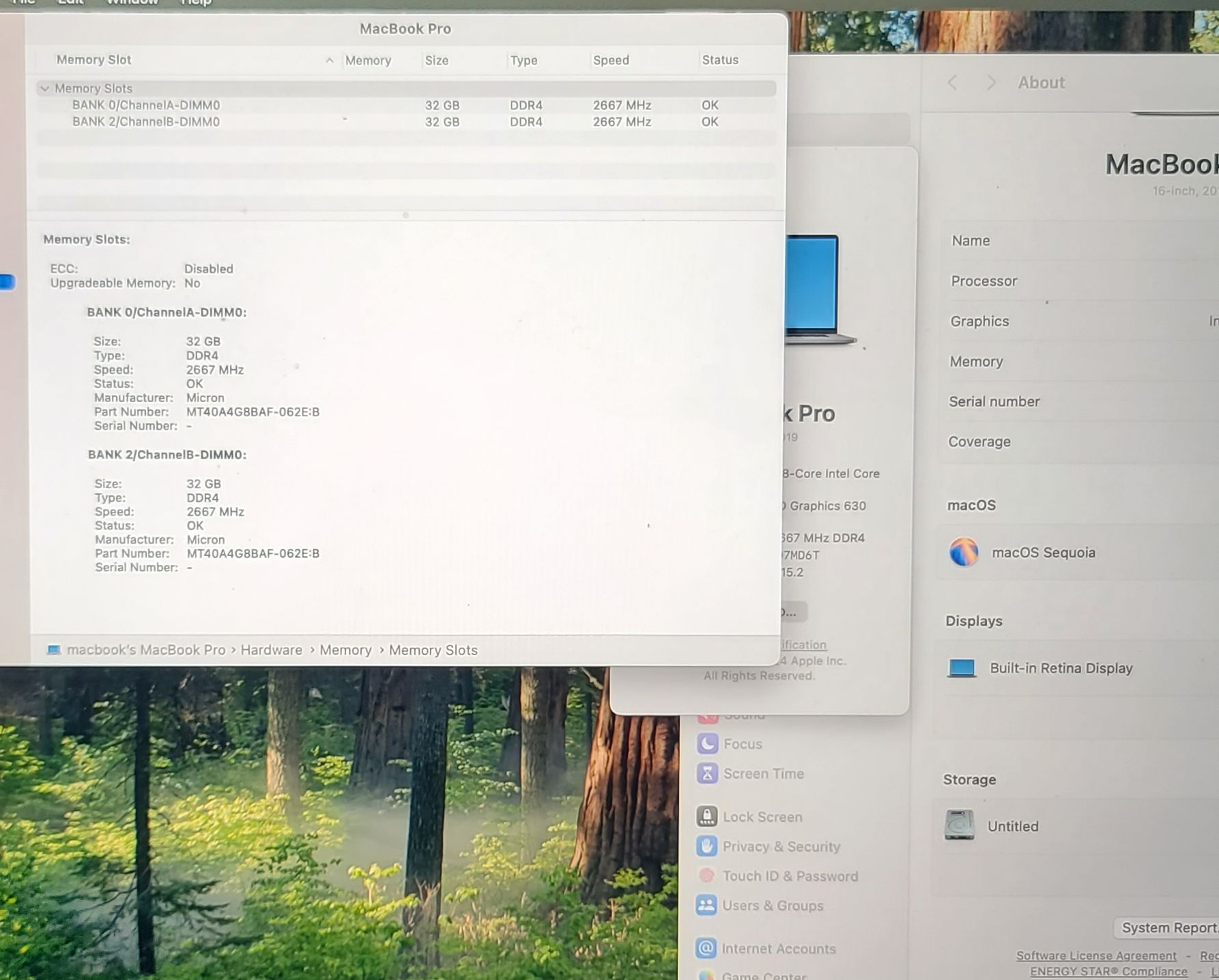Click Hardware in the path breadcrumb
This screenshot has height=980, width=1219.
pos(271,650)
